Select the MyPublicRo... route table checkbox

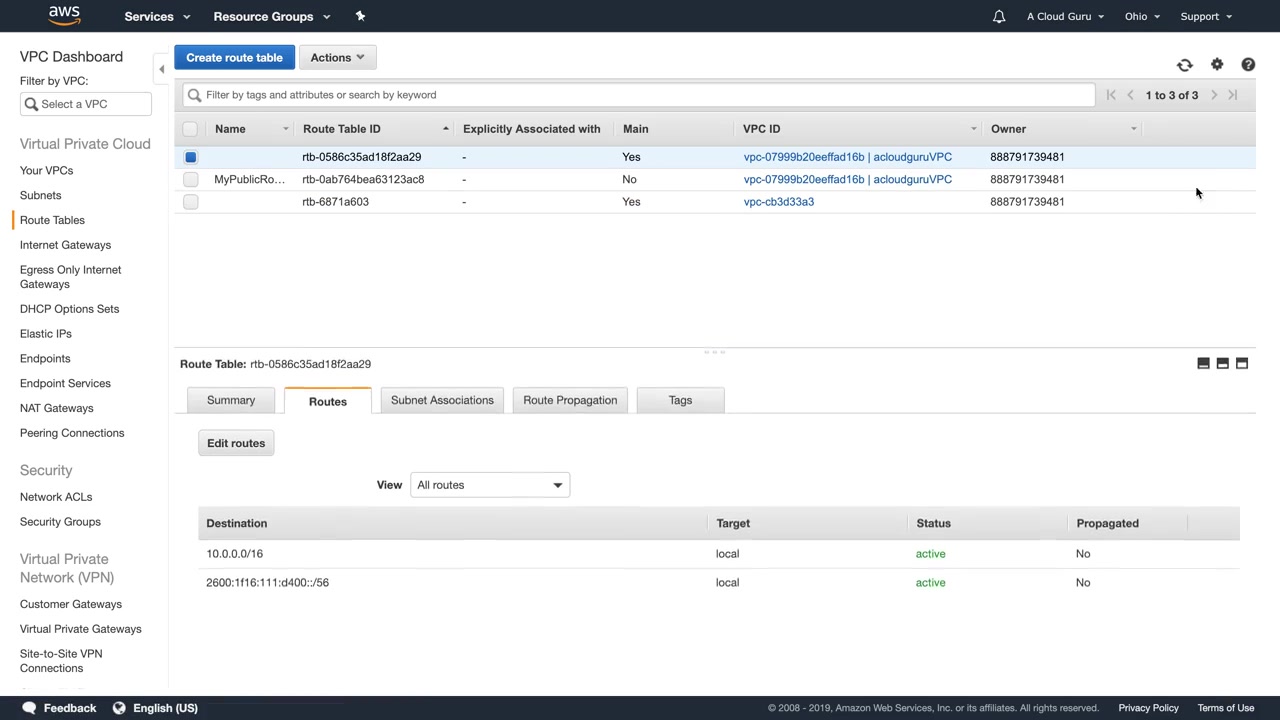tap(190, 180)
